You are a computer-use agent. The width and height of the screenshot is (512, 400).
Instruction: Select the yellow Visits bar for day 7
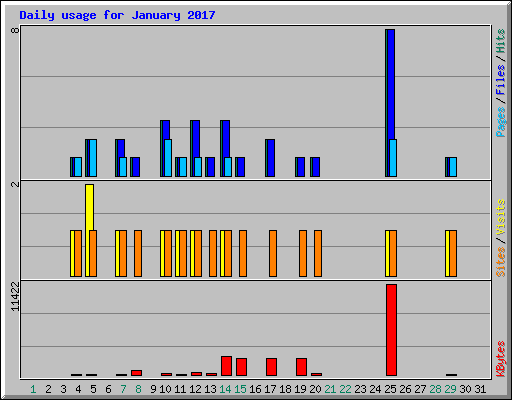tap(117, 253)
